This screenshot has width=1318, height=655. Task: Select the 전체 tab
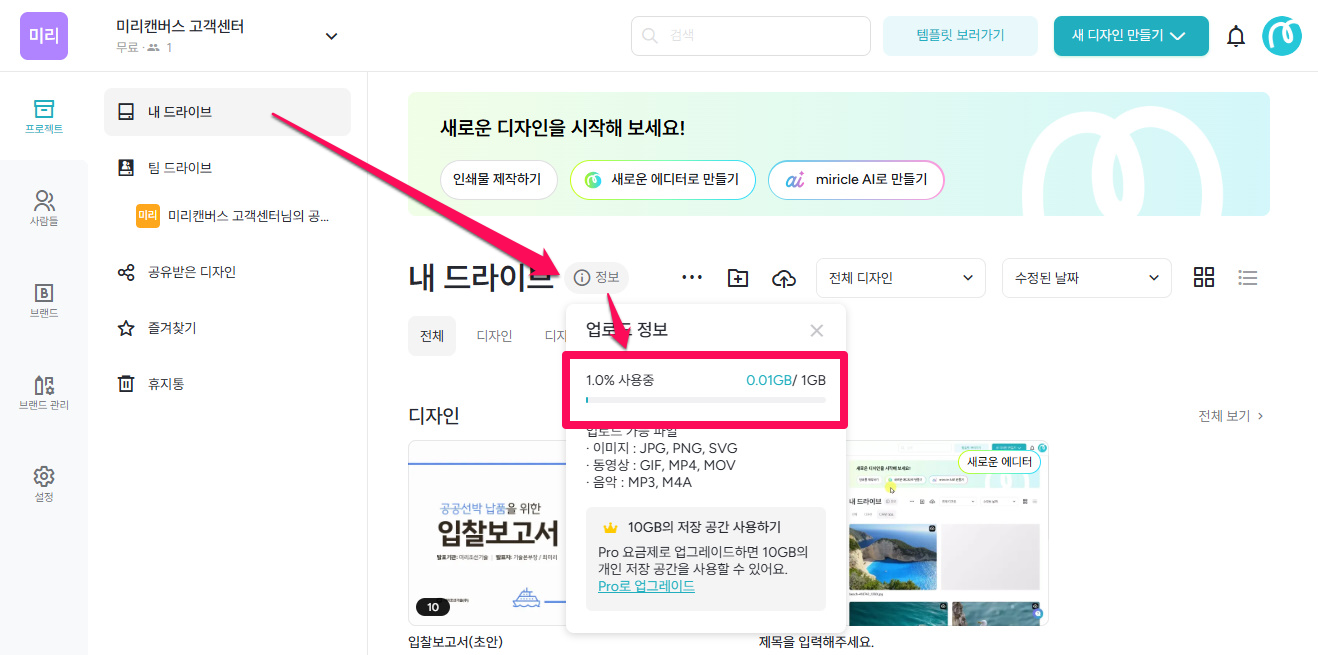pos(432,336)
